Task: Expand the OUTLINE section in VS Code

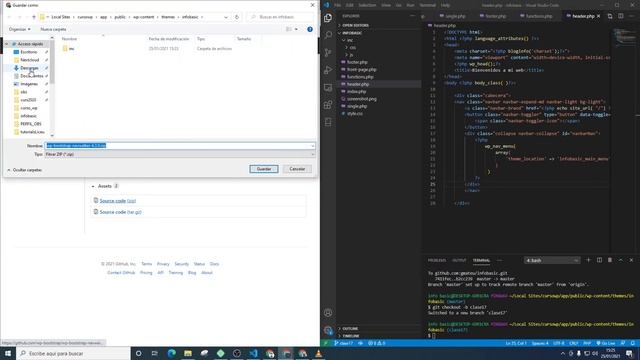Action: pos(350,329)
